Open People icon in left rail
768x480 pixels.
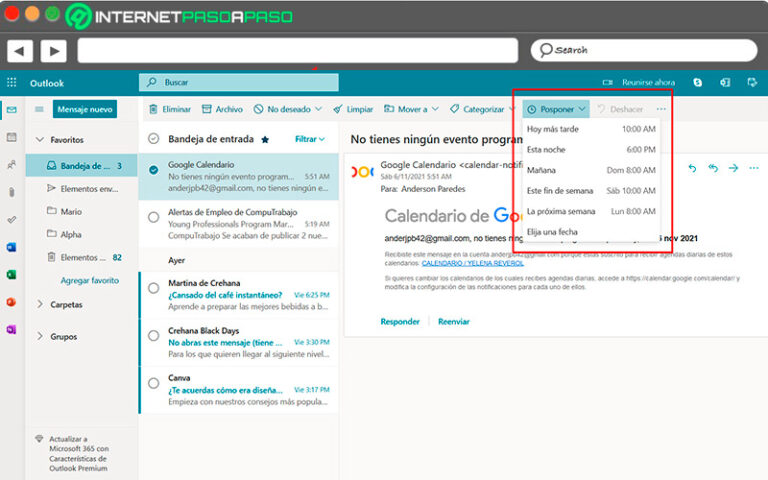click(12, 165)
